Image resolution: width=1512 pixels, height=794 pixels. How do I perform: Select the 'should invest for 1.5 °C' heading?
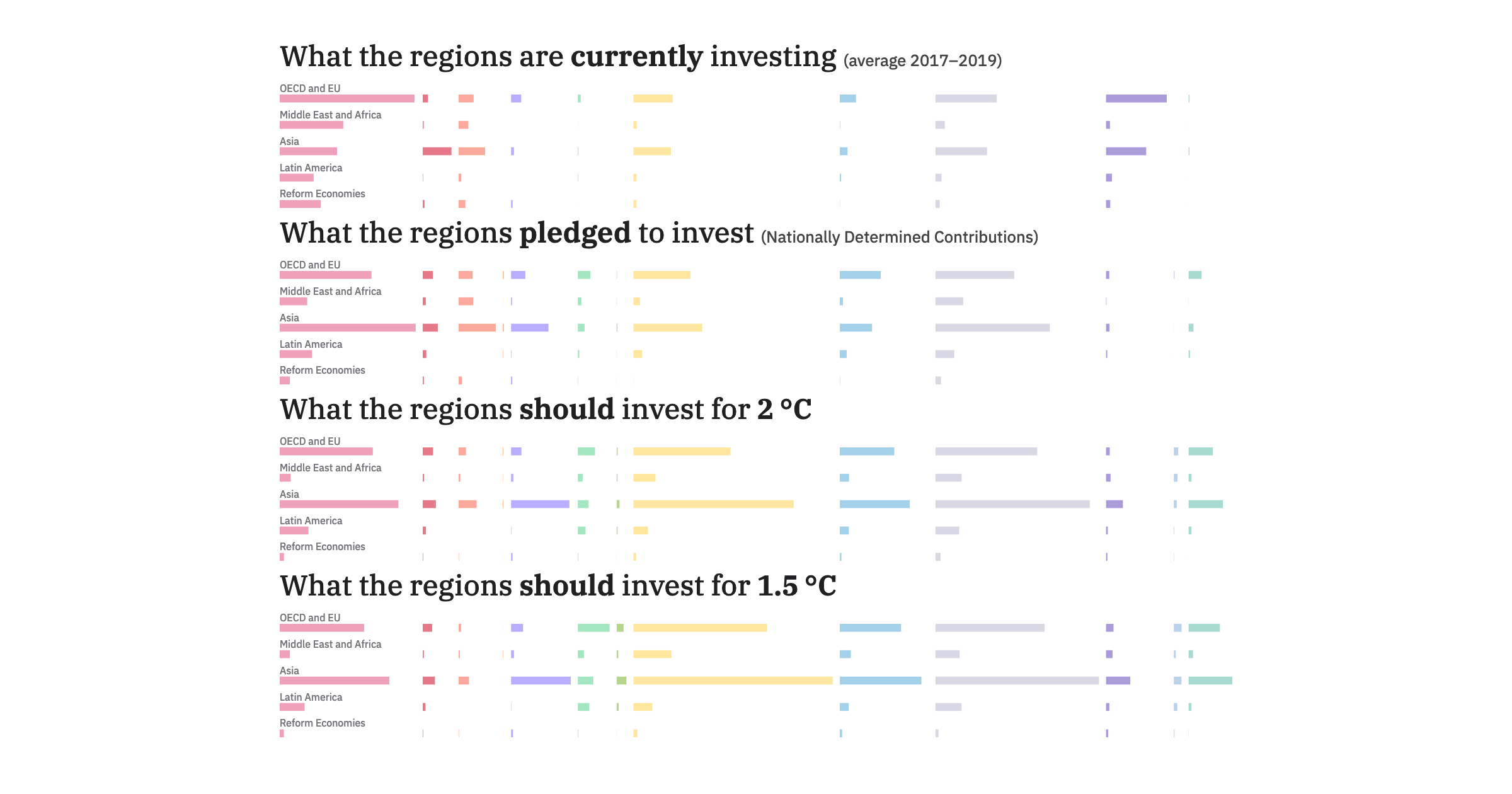[x=558, y=586]
